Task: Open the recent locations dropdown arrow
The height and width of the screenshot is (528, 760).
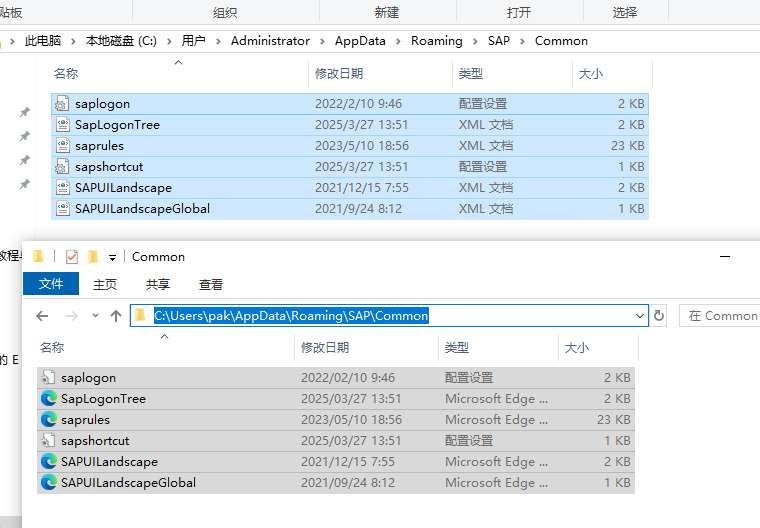Action: [95, 316]
